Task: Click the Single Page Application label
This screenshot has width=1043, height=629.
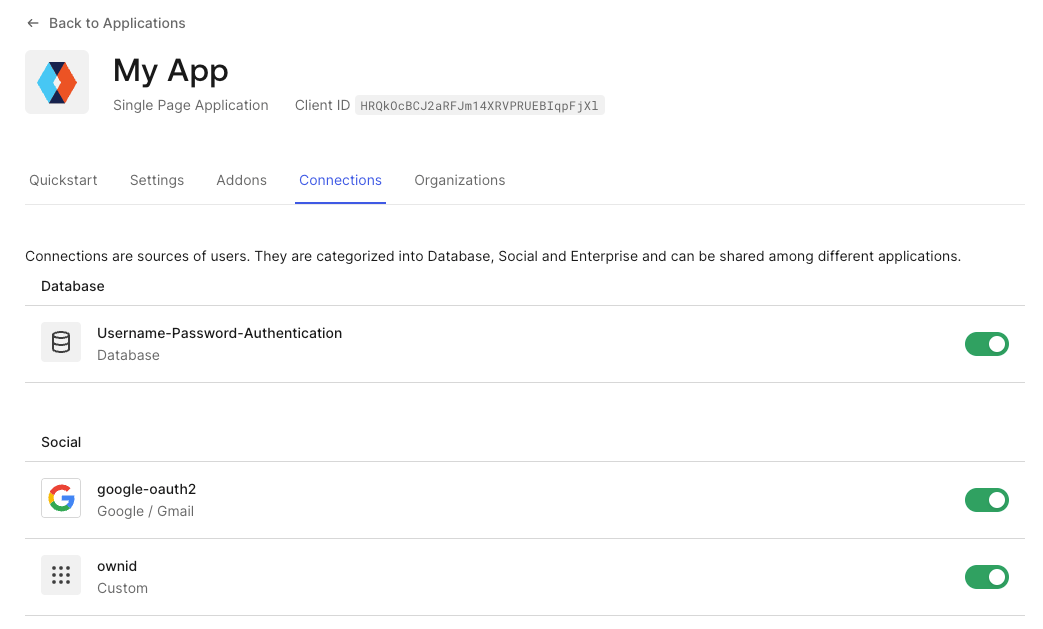Action: point(191,105)
